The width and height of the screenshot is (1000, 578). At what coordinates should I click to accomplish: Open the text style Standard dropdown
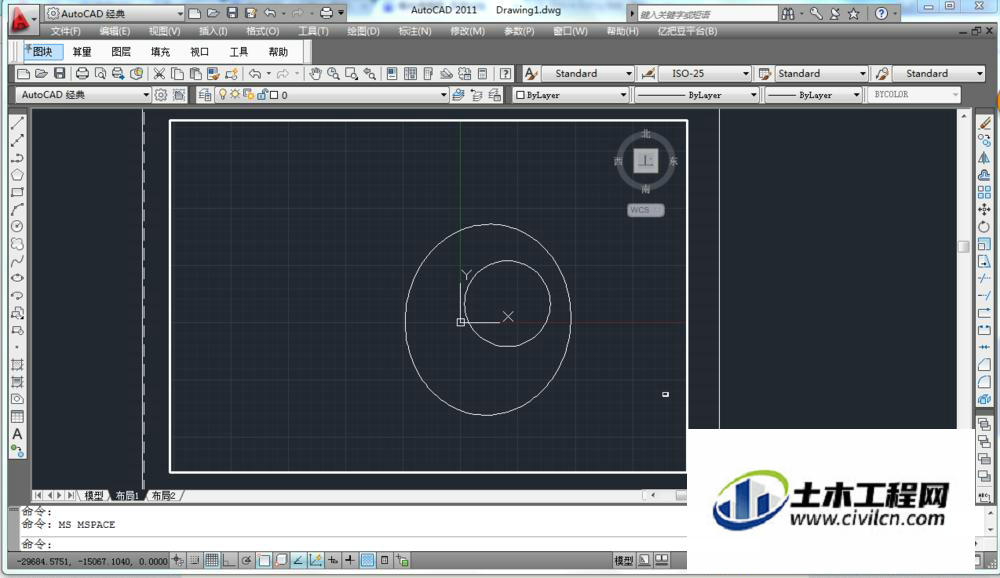[x=588, y=74]
